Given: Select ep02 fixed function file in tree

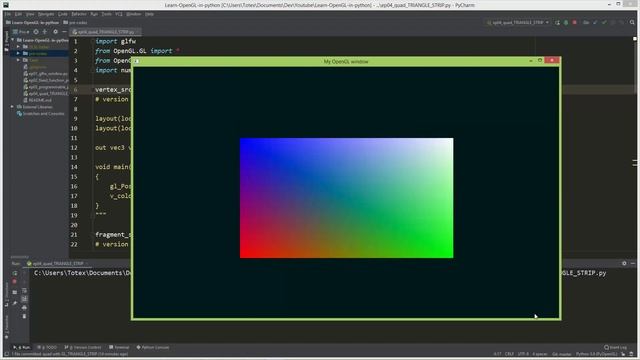Looking at the screenshot, I should pos(45,80).
